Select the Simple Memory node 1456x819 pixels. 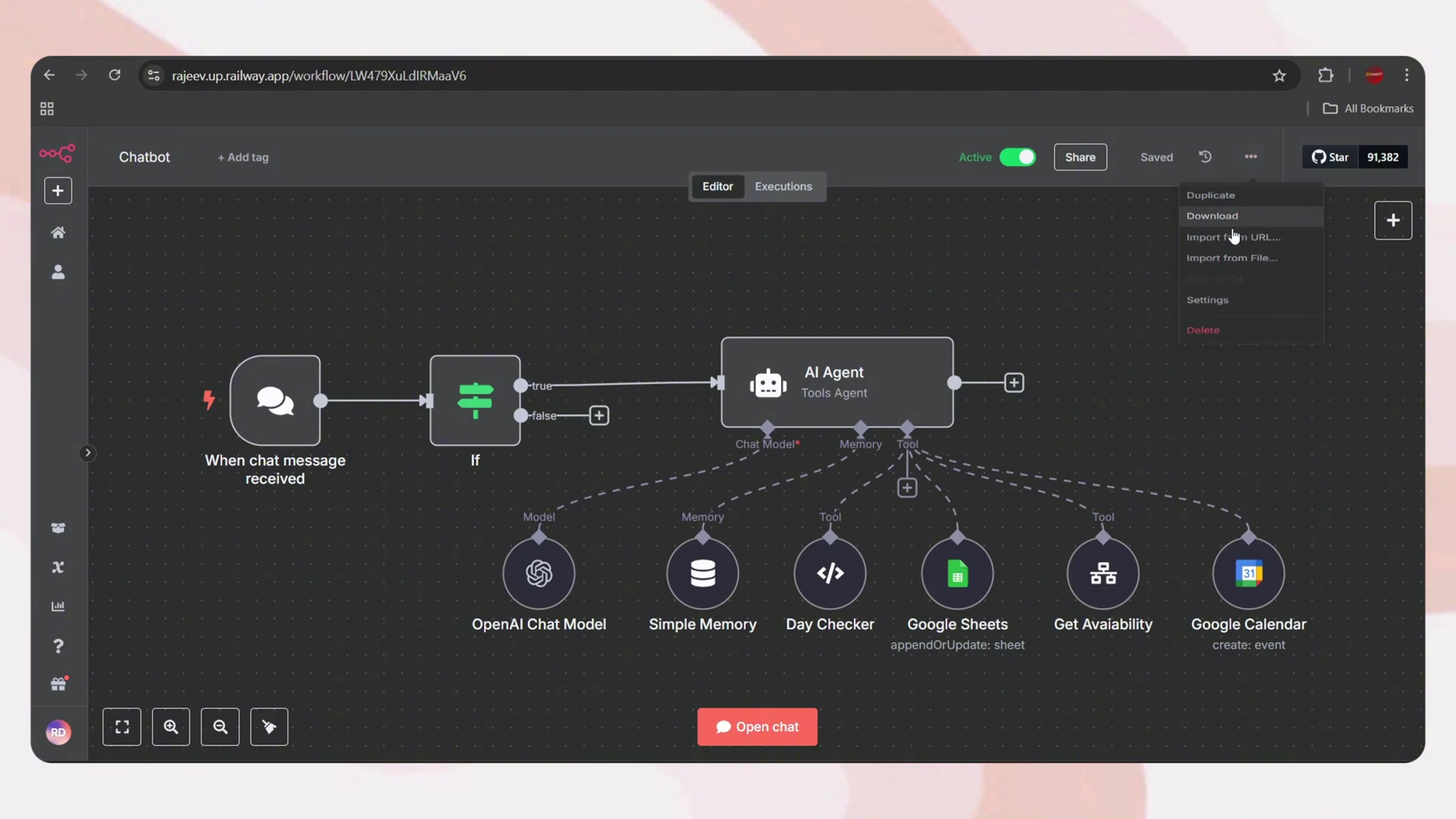point(702,573)
